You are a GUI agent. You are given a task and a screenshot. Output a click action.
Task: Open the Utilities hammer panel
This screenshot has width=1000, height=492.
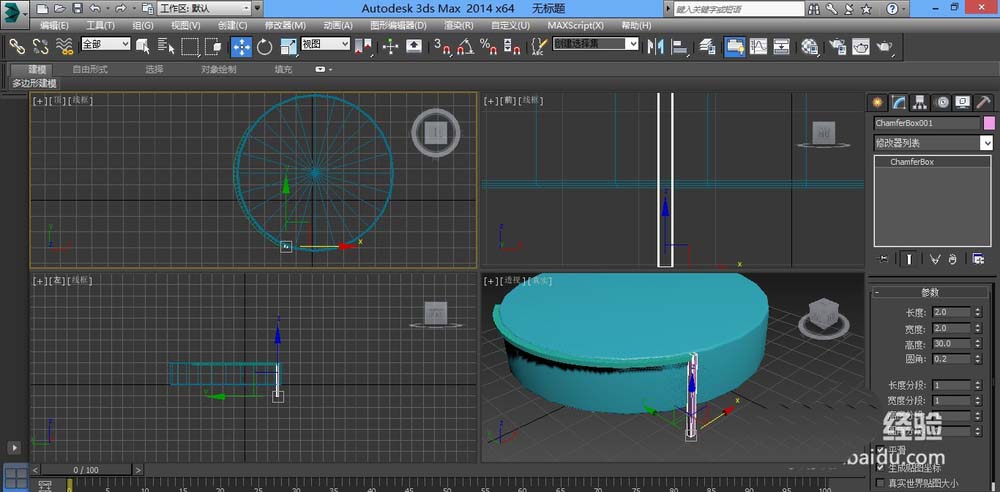click(983, 102)
